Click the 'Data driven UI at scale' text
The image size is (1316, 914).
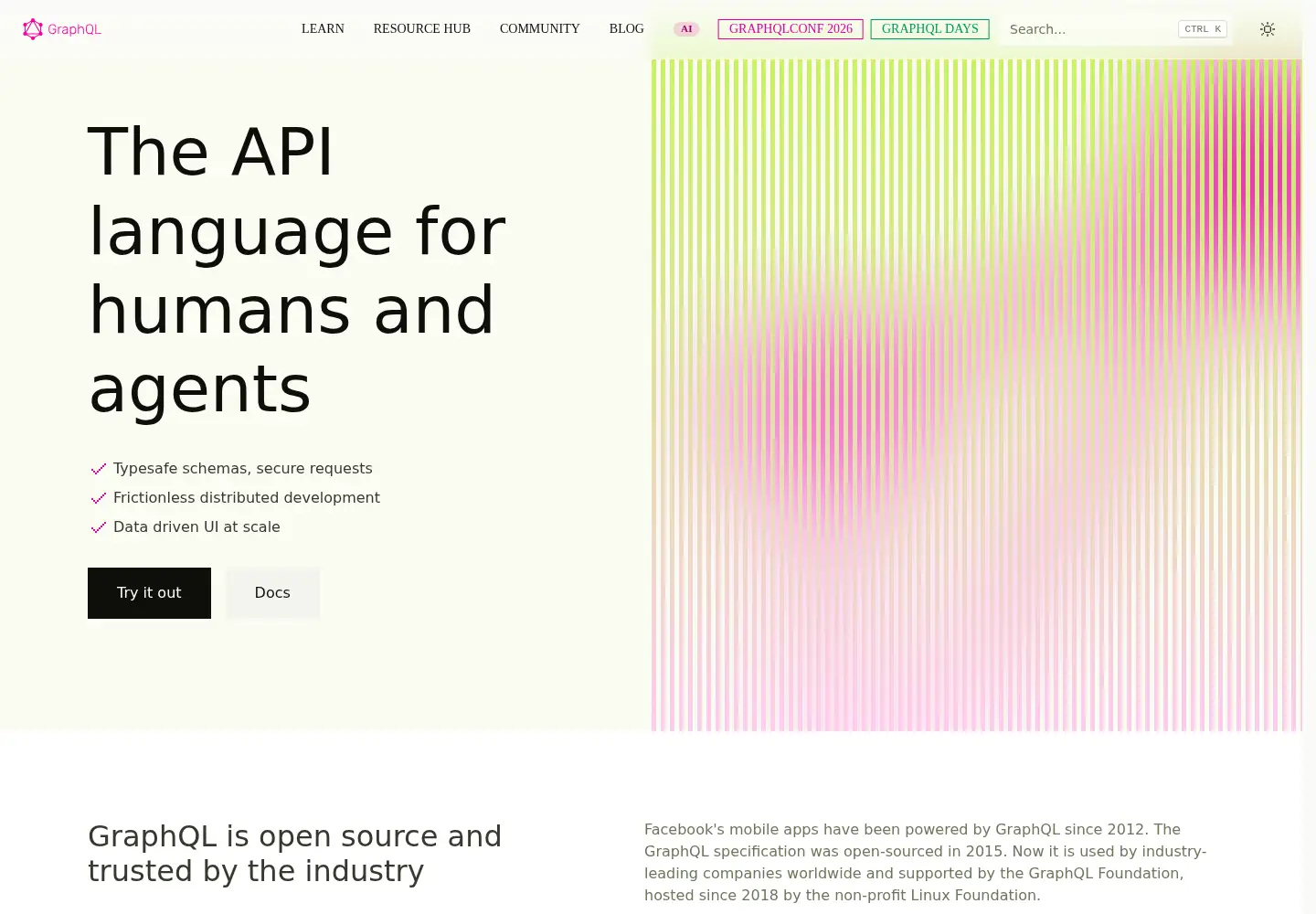[196, 527]
